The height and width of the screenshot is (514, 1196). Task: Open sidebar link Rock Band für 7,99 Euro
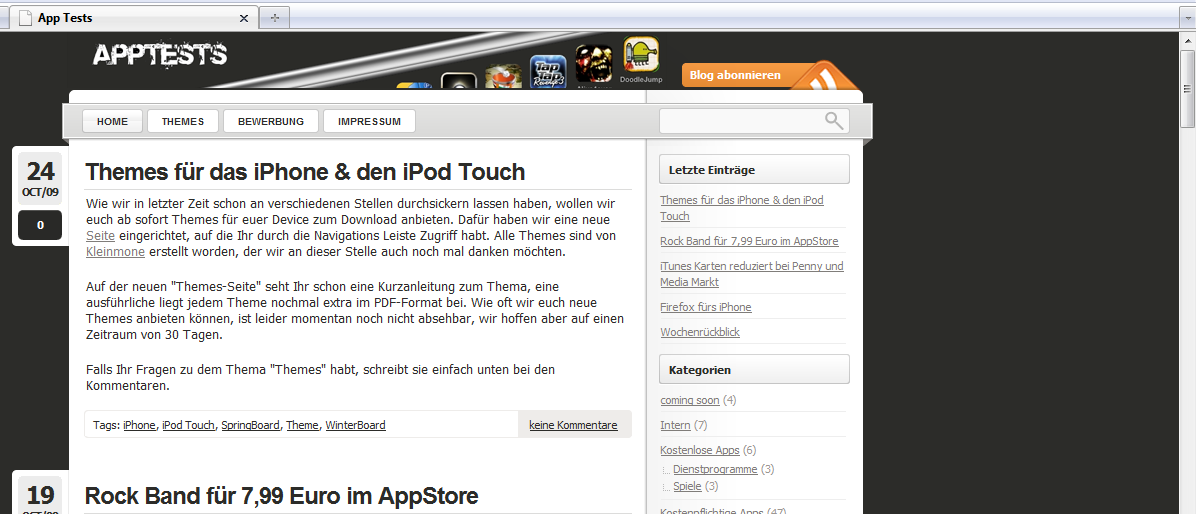point(749,241)
